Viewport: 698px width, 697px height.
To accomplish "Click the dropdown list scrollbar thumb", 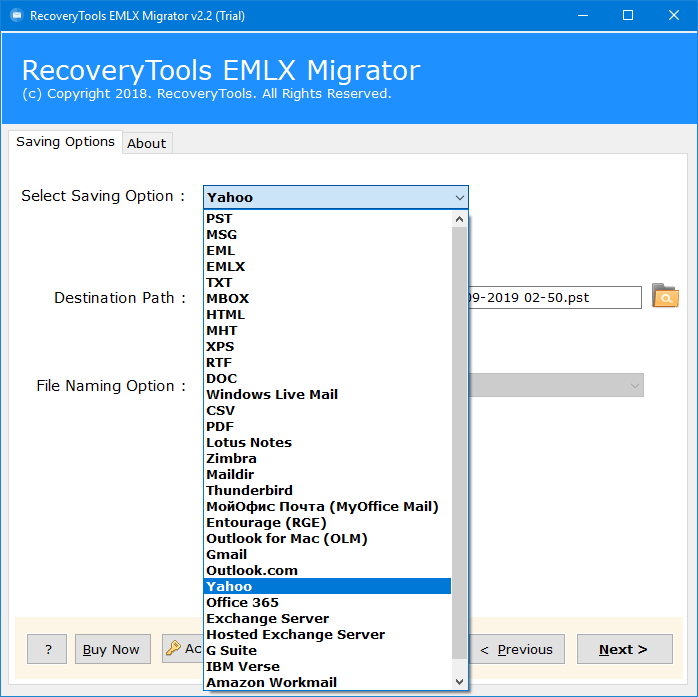I will coord(459,443).
